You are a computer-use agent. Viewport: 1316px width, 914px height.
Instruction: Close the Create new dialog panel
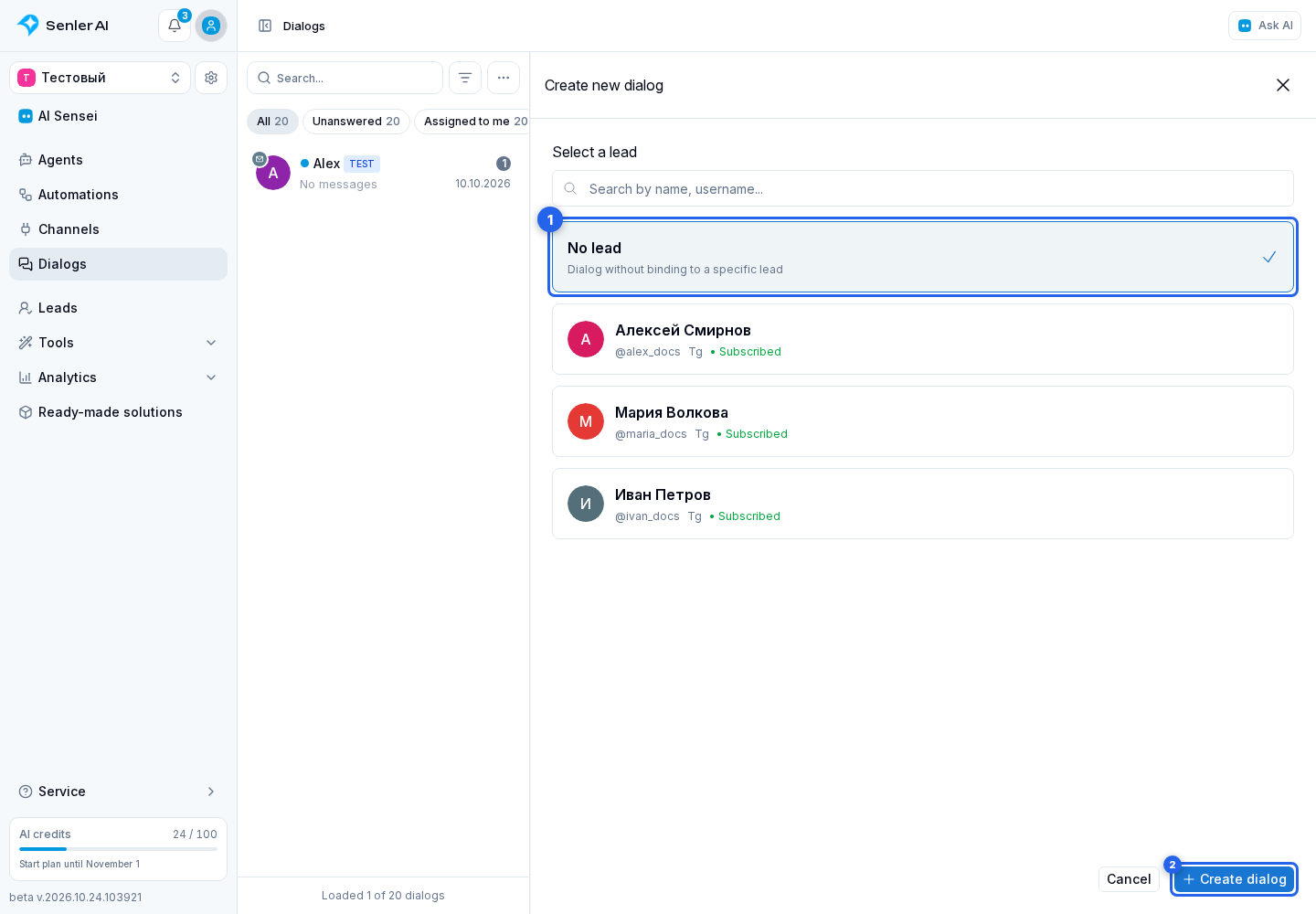tap(1283, 85)
